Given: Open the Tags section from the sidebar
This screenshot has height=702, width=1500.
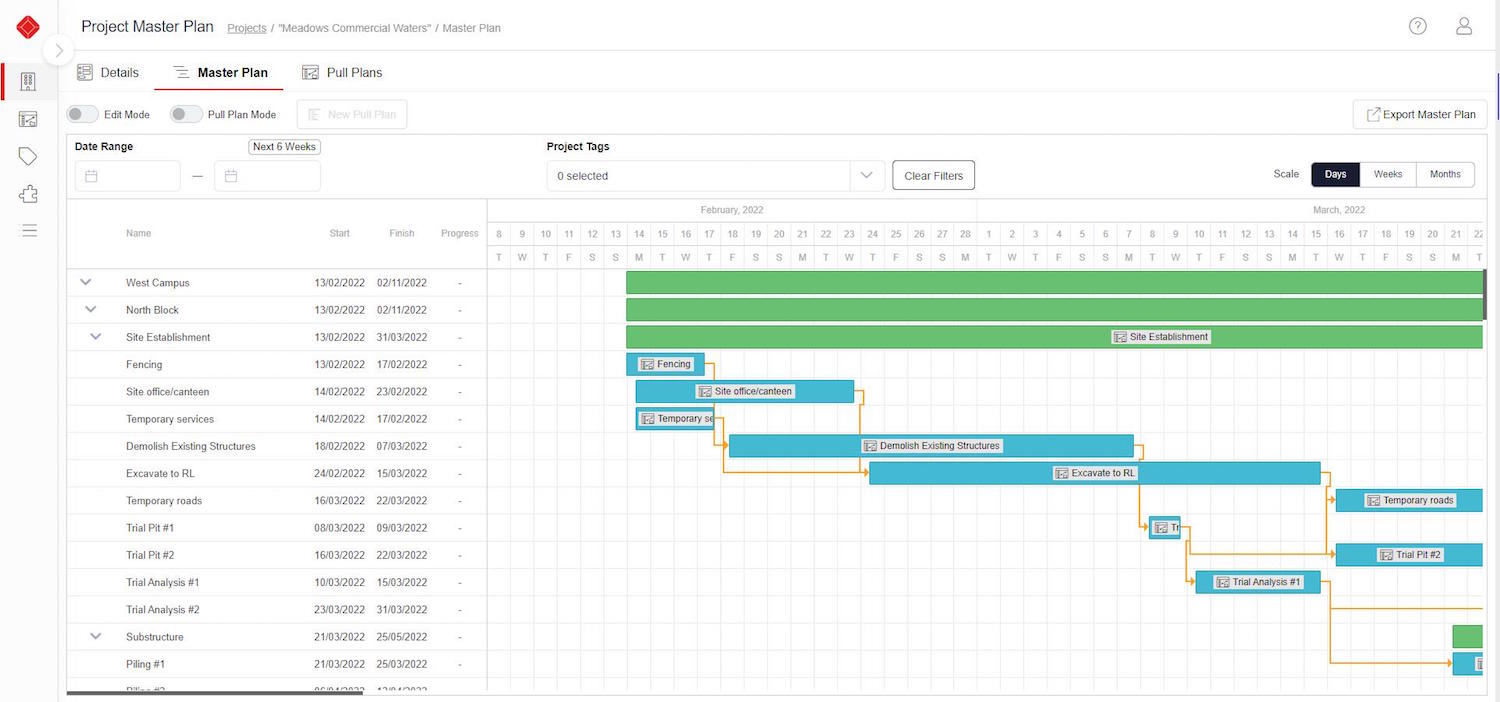Looking at the screenshot, I should [28, 156].
